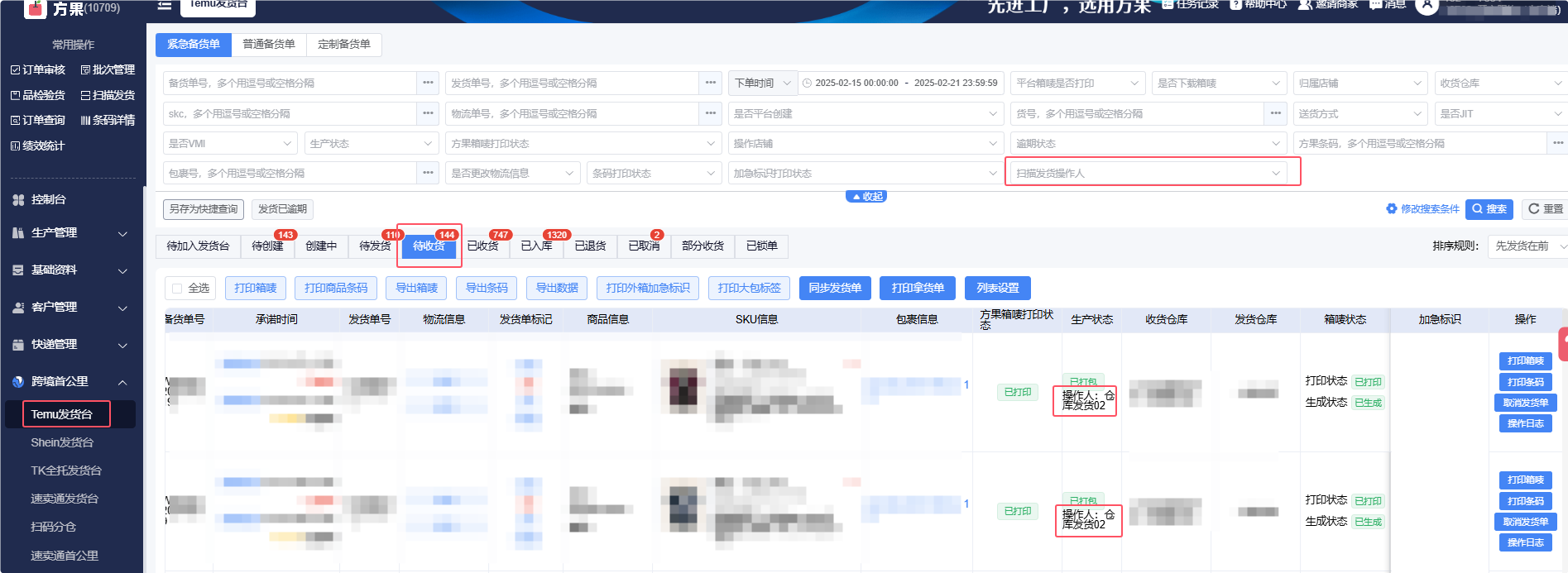This screenshot has height=573, width=1568.
Task: Click 发货已逾期 quick filter button
Action: coord(282,209)
